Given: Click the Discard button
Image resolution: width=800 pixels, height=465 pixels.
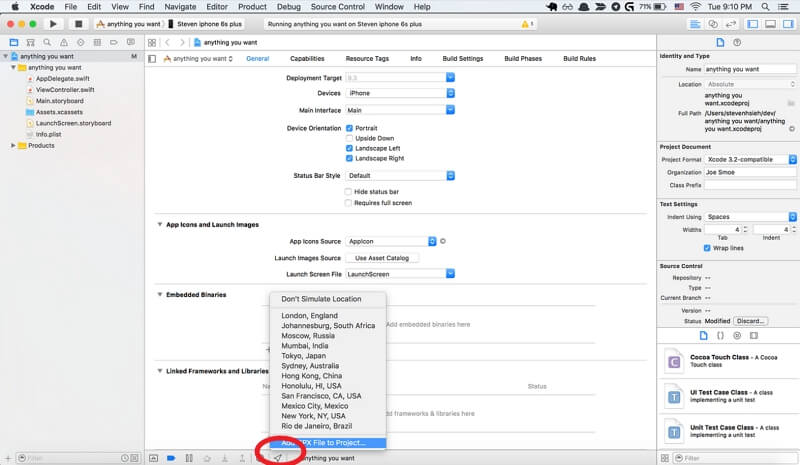Looking at the screenshot, I should click(x=751, y=321).
